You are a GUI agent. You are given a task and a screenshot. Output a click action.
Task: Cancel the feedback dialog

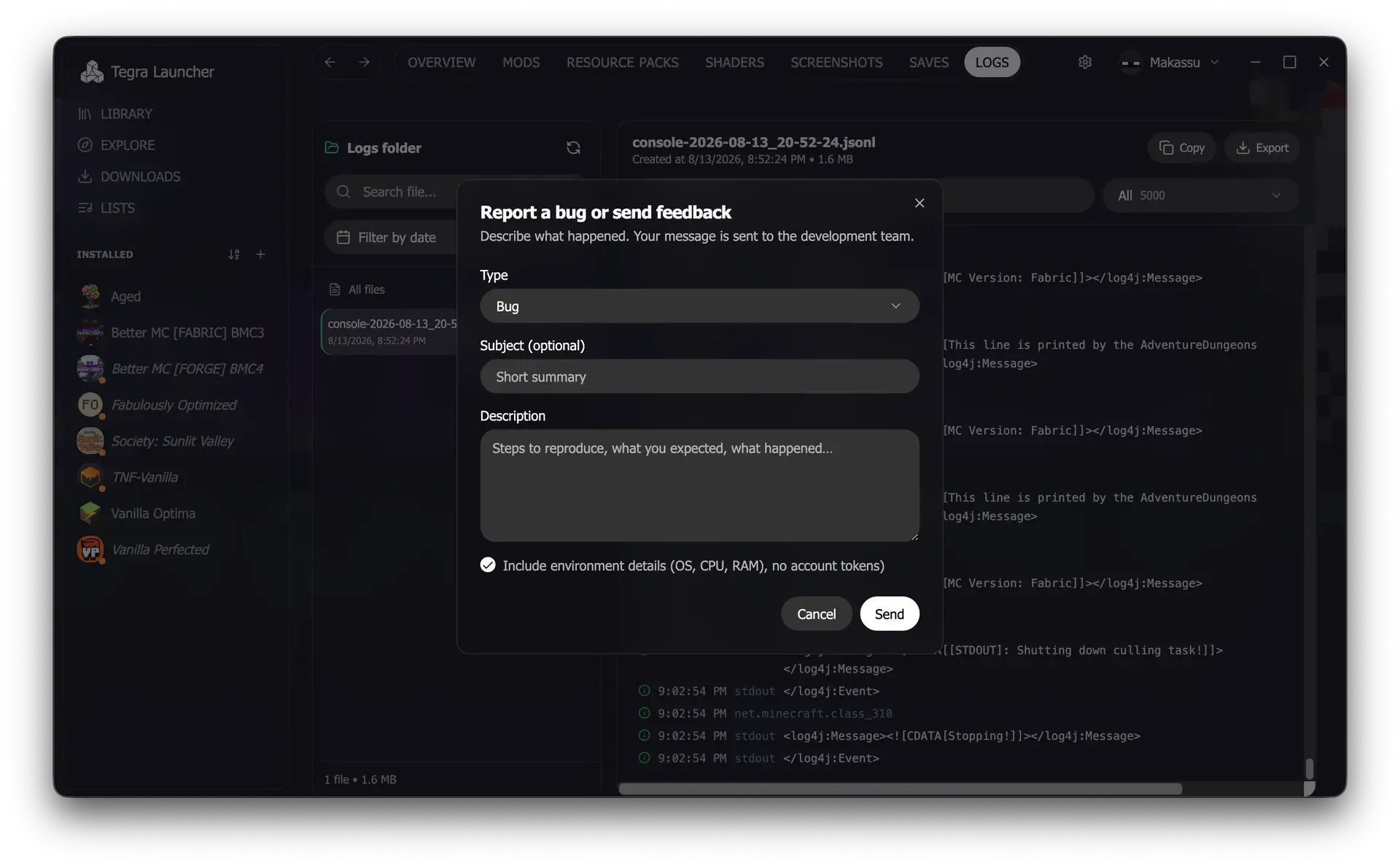816,614
